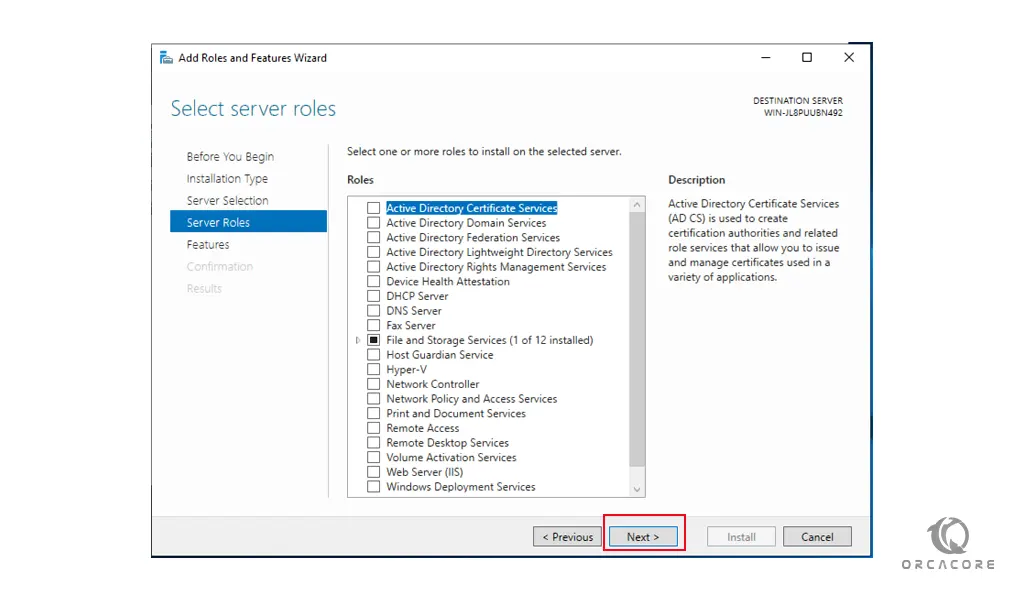Enable the Hyper-V role checkbox
Image resolution: width=1024 pixels, height=600 pixels.
373,370
